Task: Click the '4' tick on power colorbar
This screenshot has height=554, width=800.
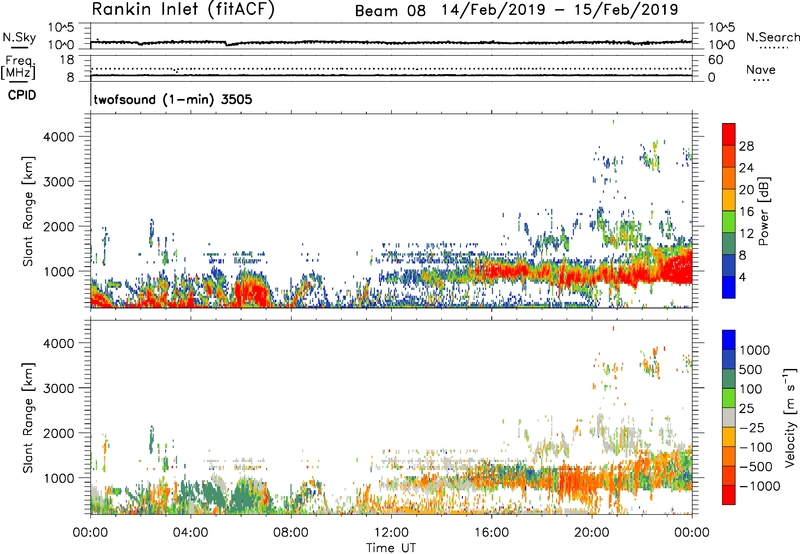Action: tap(743, 278)
